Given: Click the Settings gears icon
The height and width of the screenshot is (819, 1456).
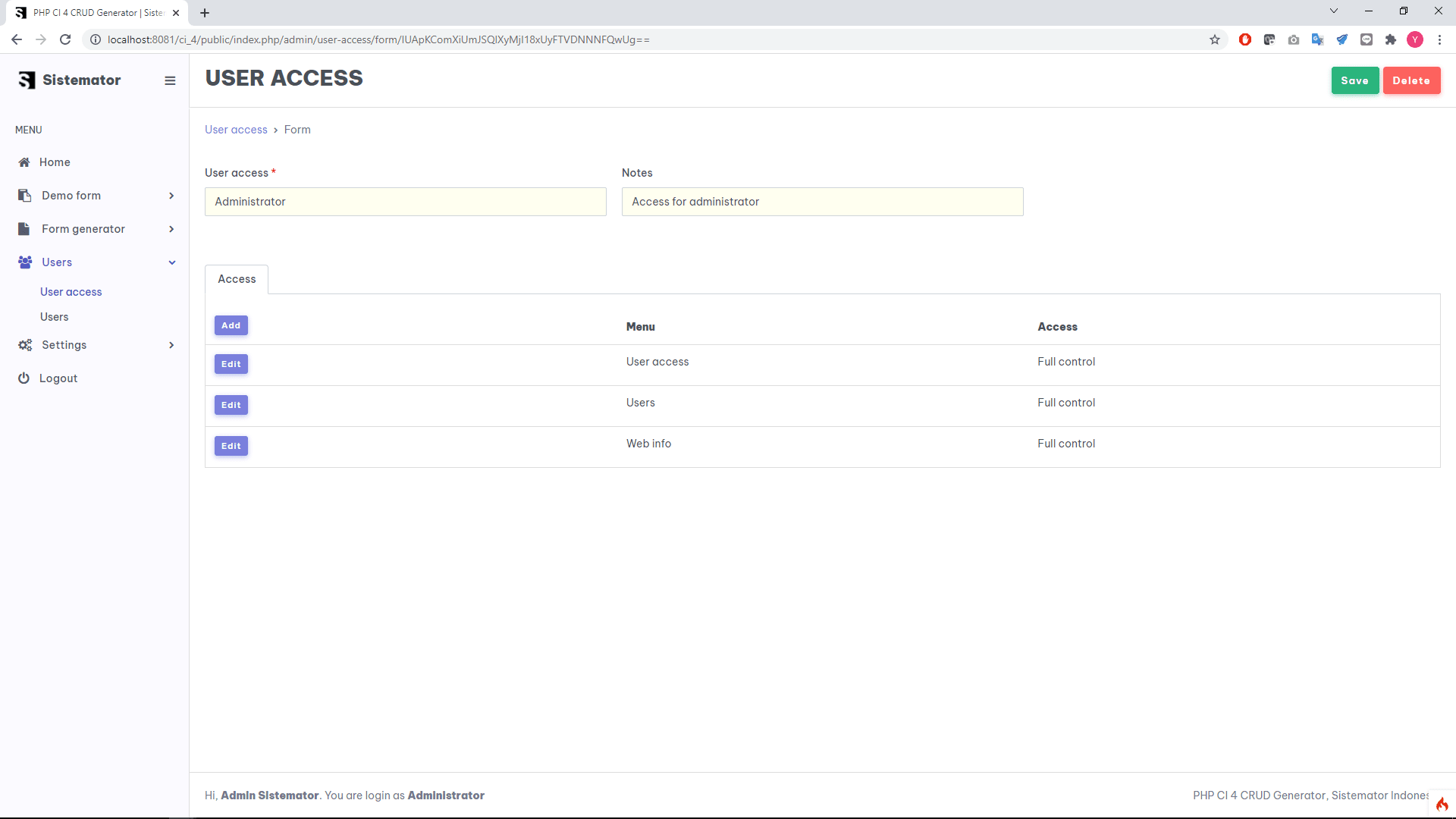Looking at the screenshot, I should (25, 345).
